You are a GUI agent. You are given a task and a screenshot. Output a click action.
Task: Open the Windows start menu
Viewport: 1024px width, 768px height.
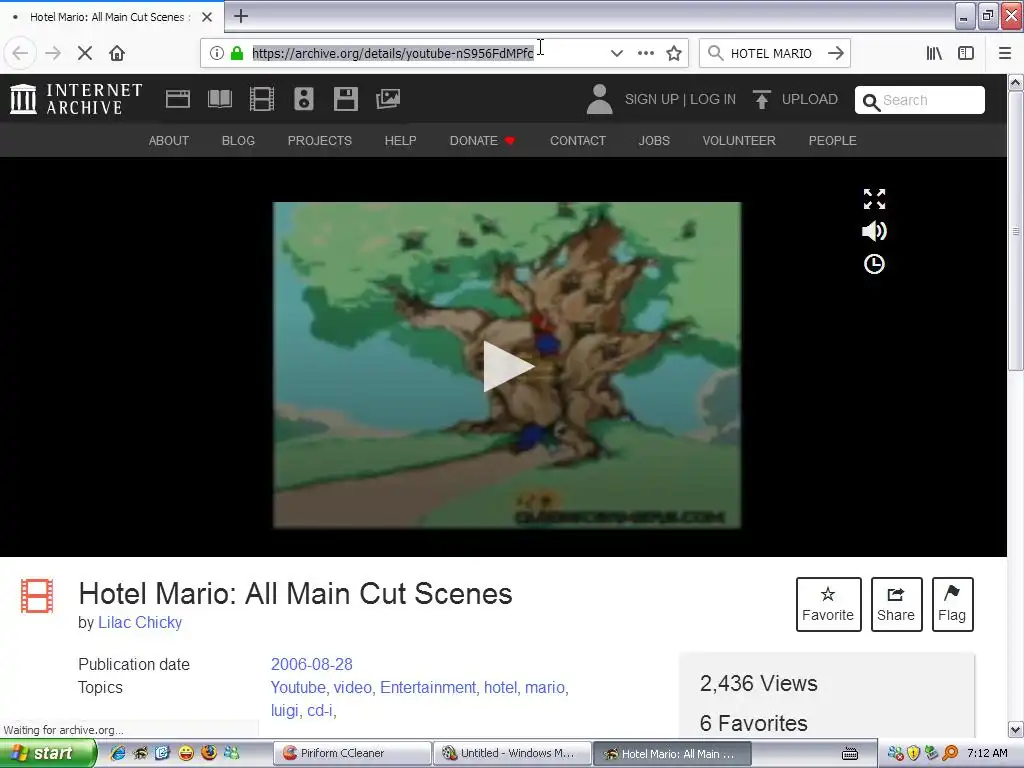48,753
